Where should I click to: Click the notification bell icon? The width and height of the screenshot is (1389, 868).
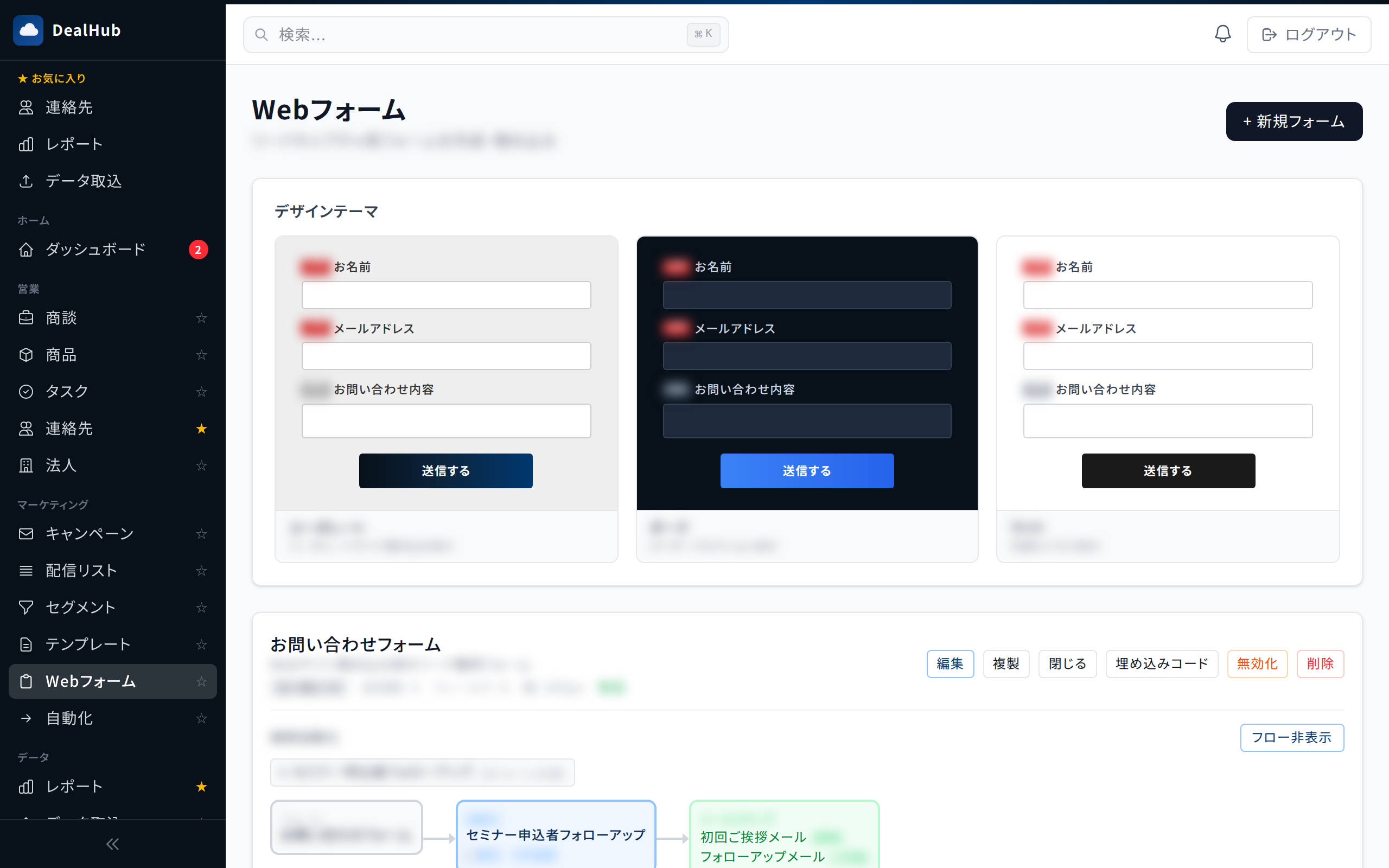pyautogui.click(x=1222, y=34)
